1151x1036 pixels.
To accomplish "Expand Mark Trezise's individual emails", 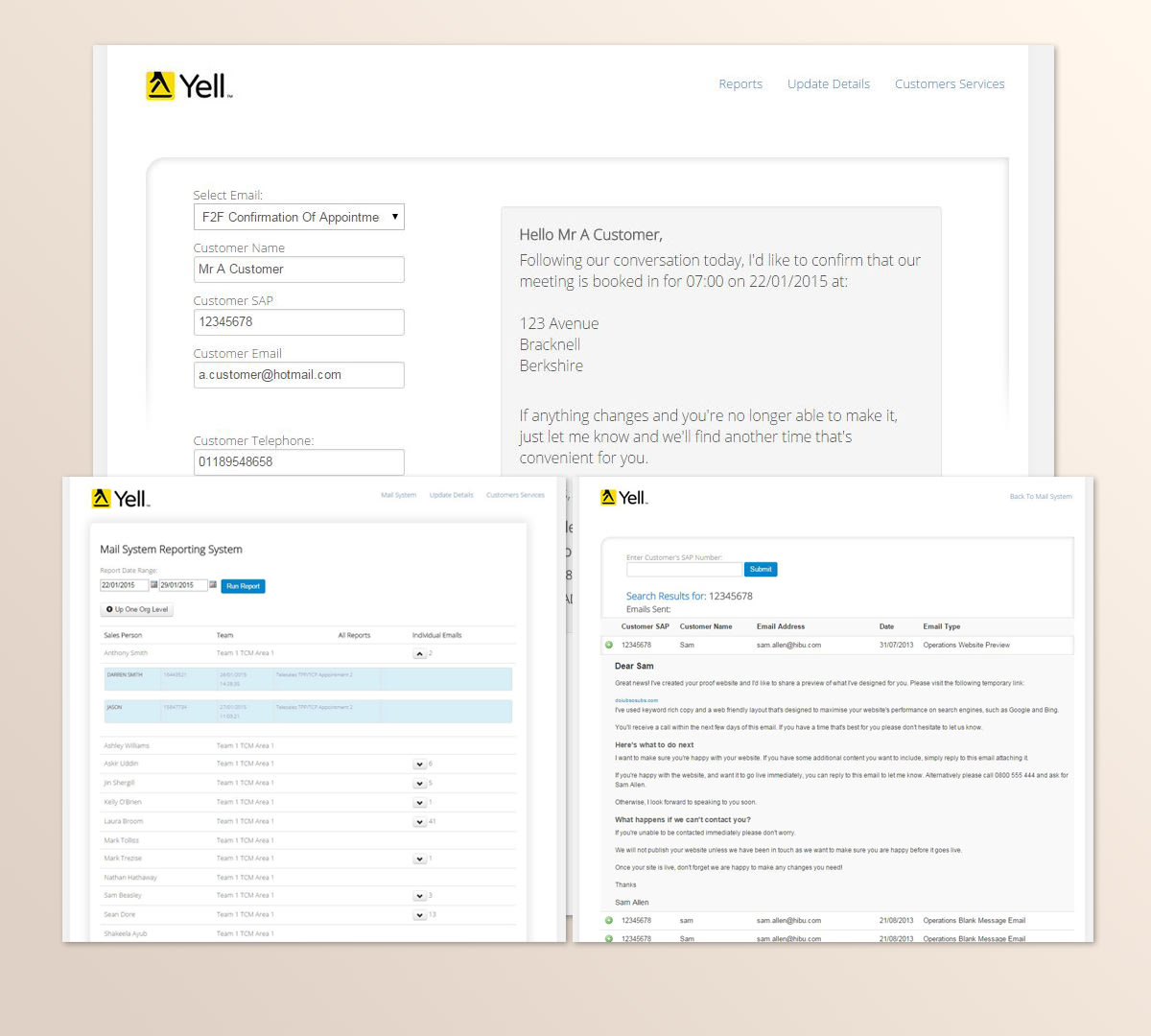I will (x=419, y=859).
